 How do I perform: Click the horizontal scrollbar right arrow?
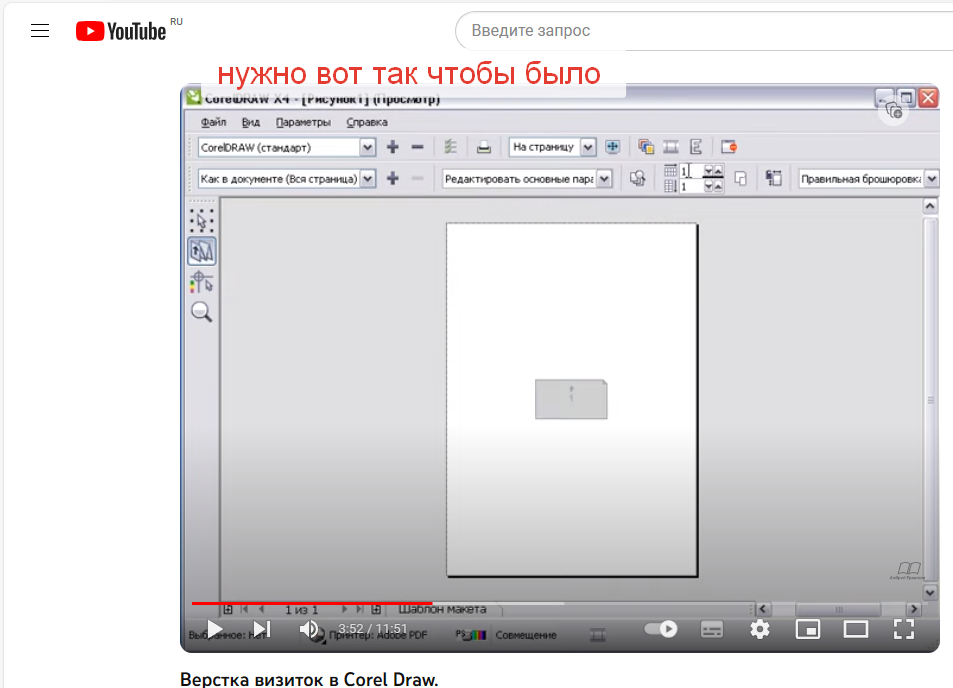[913, 608]
